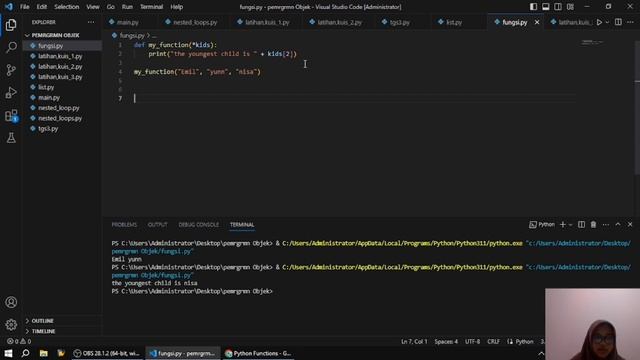This screenshot has width=640, height=360.
Task: Open editor more actions ellipsis
Action: click(x=630, y=22)
